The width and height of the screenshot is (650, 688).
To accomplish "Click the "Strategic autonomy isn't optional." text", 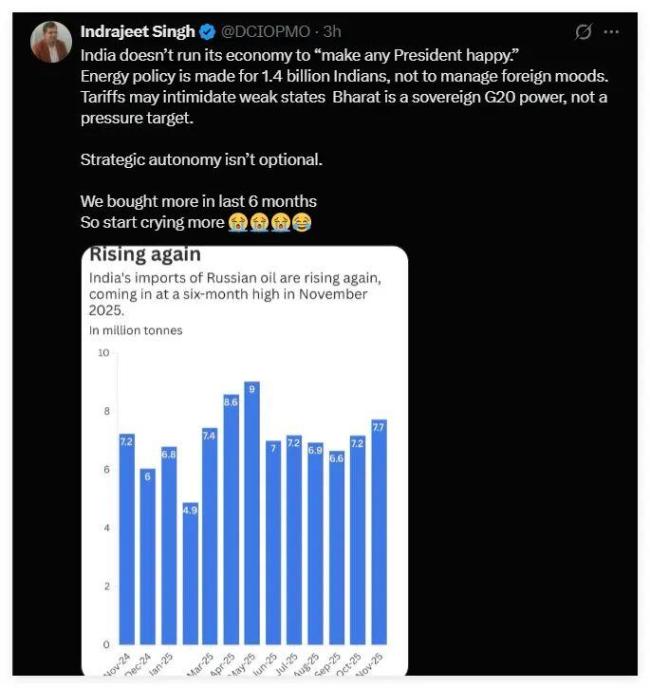I will (202, 160).
